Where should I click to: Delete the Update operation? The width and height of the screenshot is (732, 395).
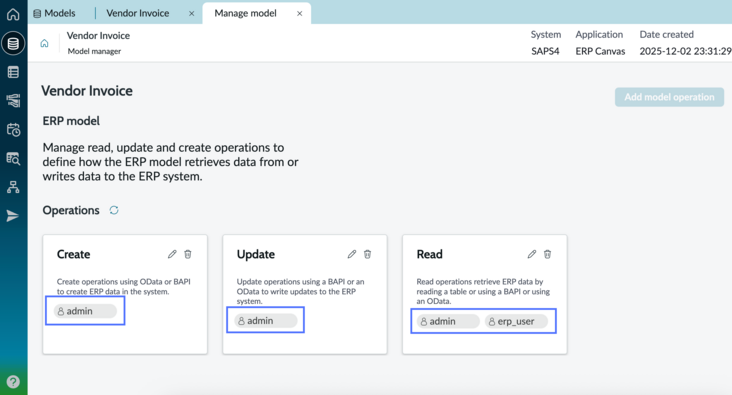367,254
